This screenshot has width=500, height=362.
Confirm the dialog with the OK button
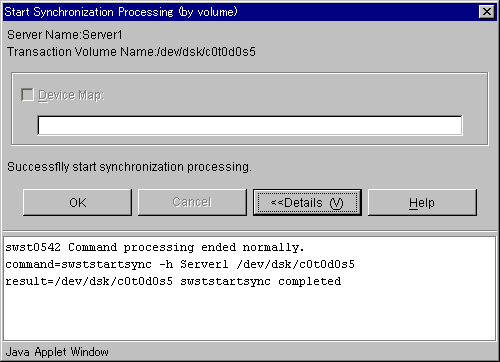(x=77, y=202)
